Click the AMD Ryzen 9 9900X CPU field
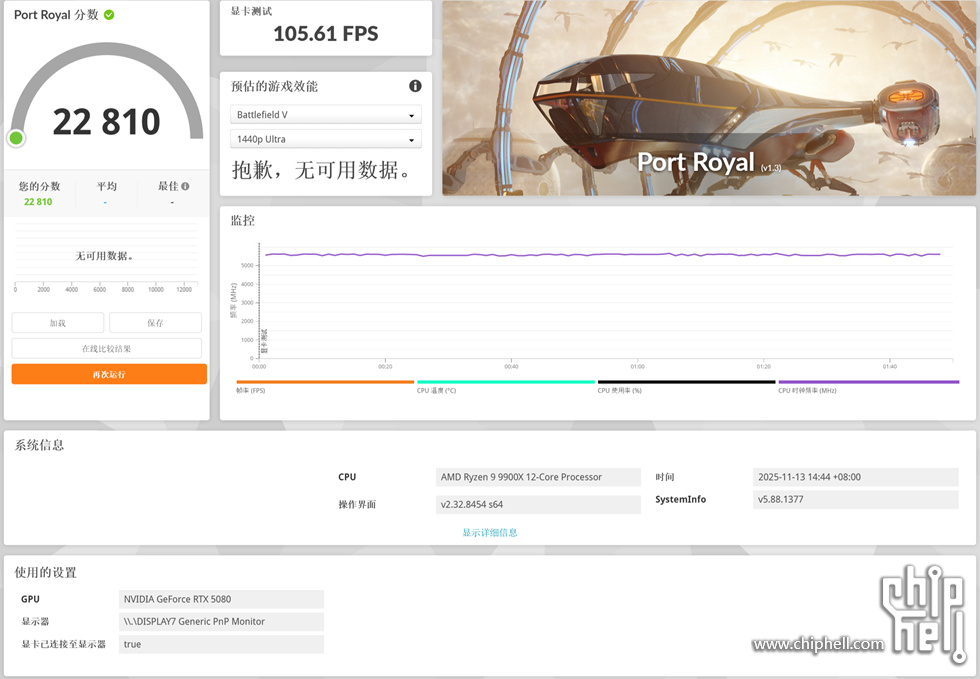 click(x=538, y=477)
